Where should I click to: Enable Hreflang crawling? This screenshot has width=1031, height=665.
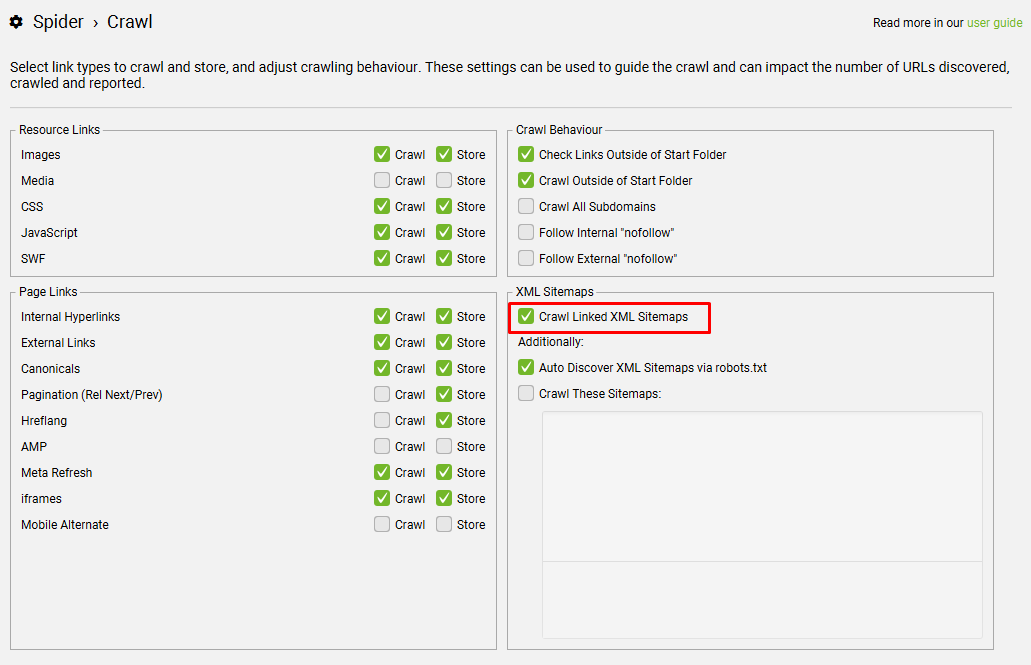382,420
